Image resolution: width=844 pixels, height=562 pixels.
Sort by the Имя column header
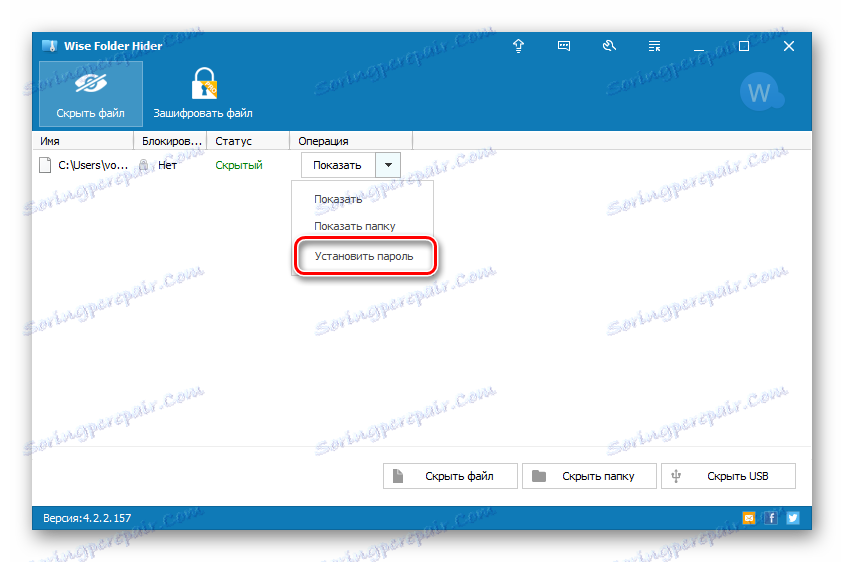[83, 141]
